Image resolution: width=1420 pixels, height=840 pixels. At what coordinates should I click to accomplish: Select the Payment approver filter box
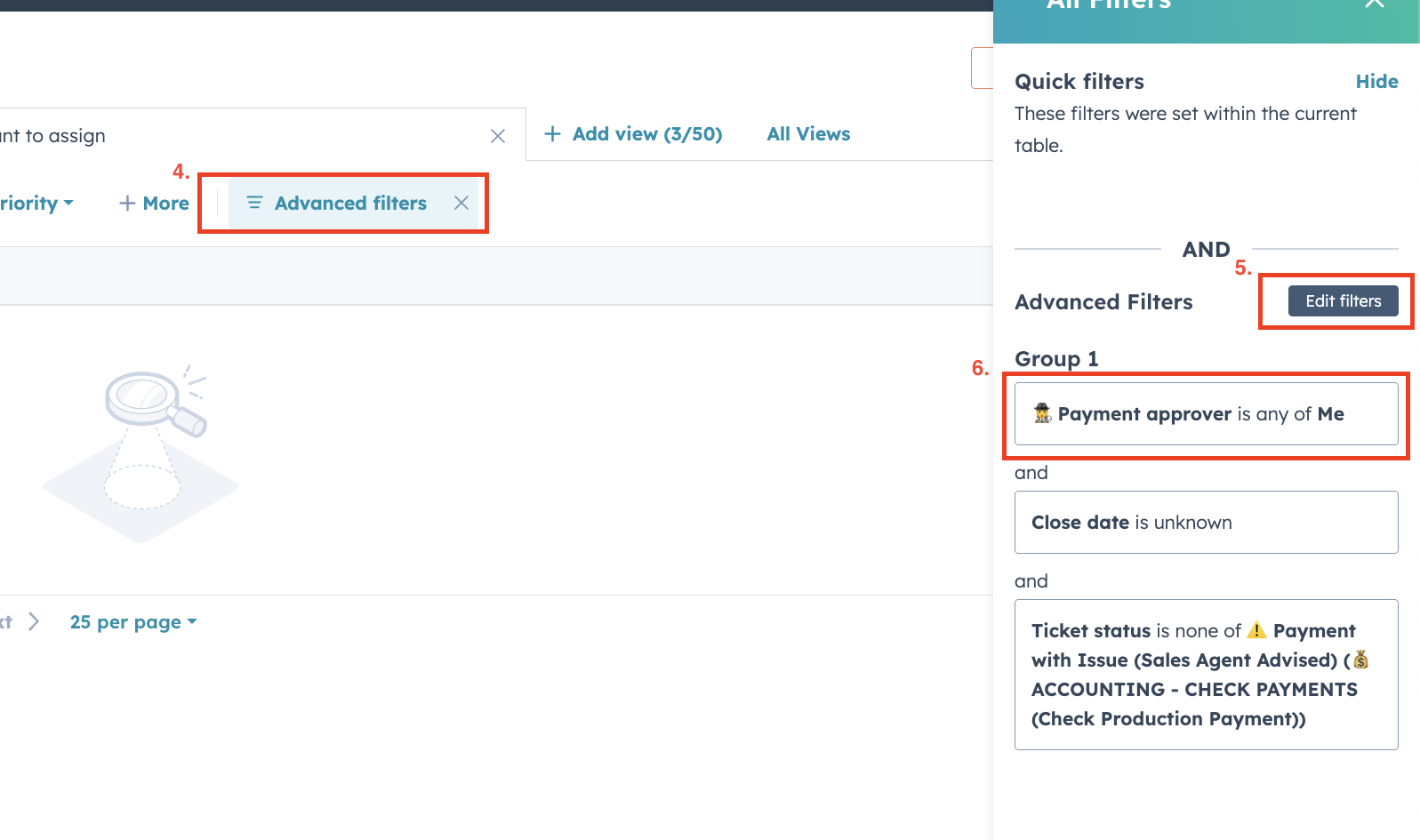1206,414
